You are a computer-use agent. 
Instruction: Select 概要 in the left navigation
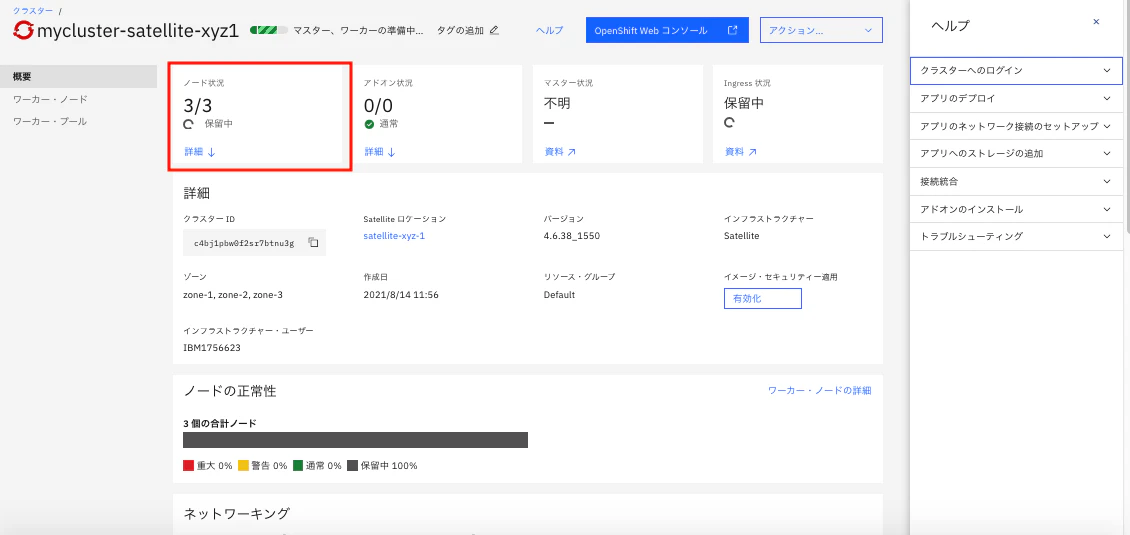[x=79, y=76]
